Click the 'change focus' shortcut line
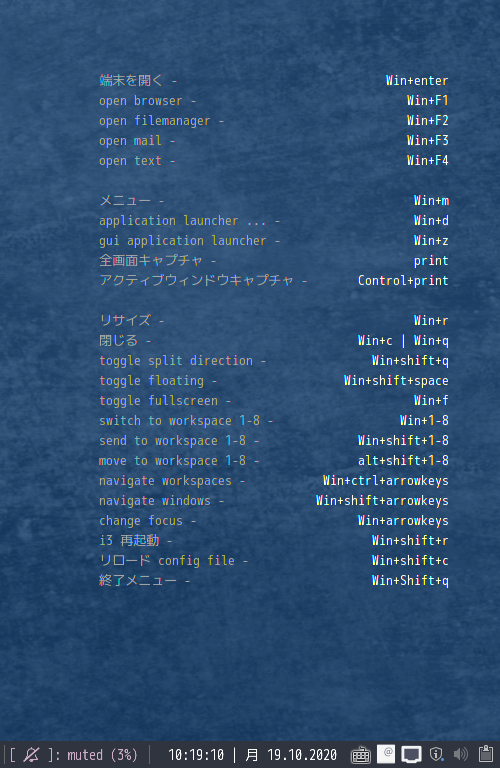 (147, 521)
